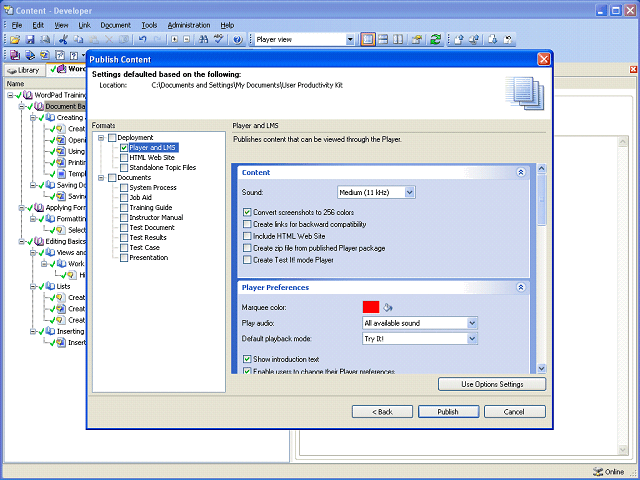Click the Check Out down-arrow icon
This screenshot has width=640, height=480.
(493, 40)
